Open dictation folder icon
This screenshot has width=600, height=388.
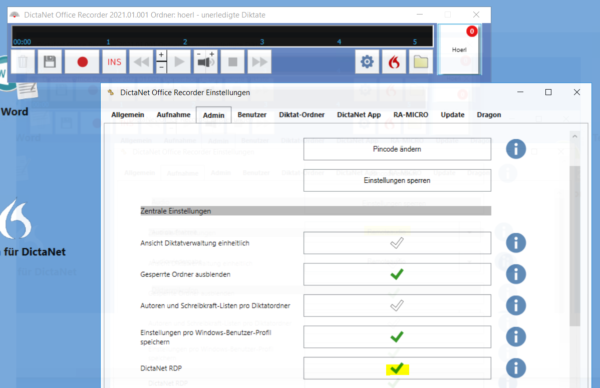pos(421,62)
